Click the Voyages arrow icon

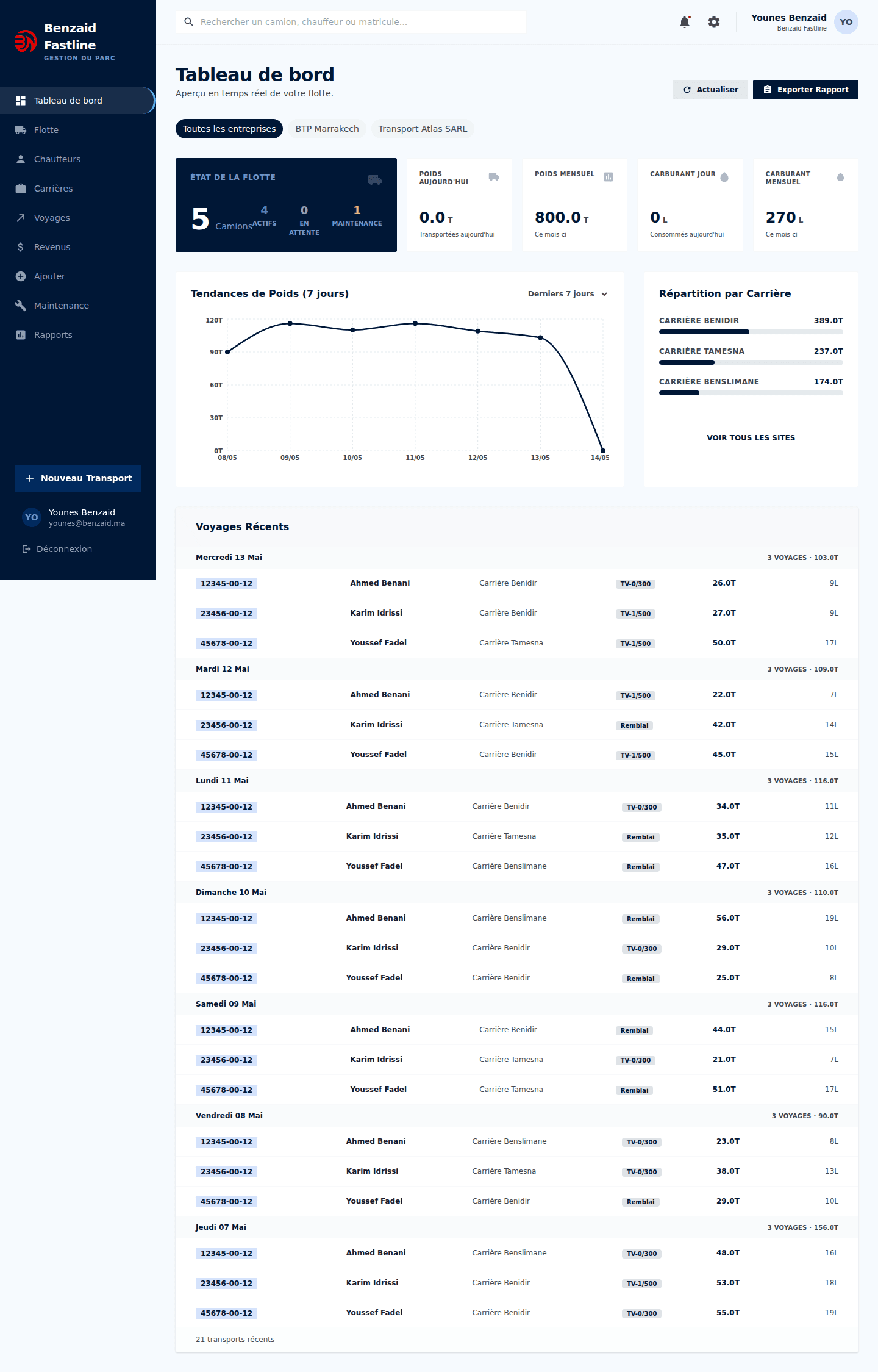coord(21,218)
